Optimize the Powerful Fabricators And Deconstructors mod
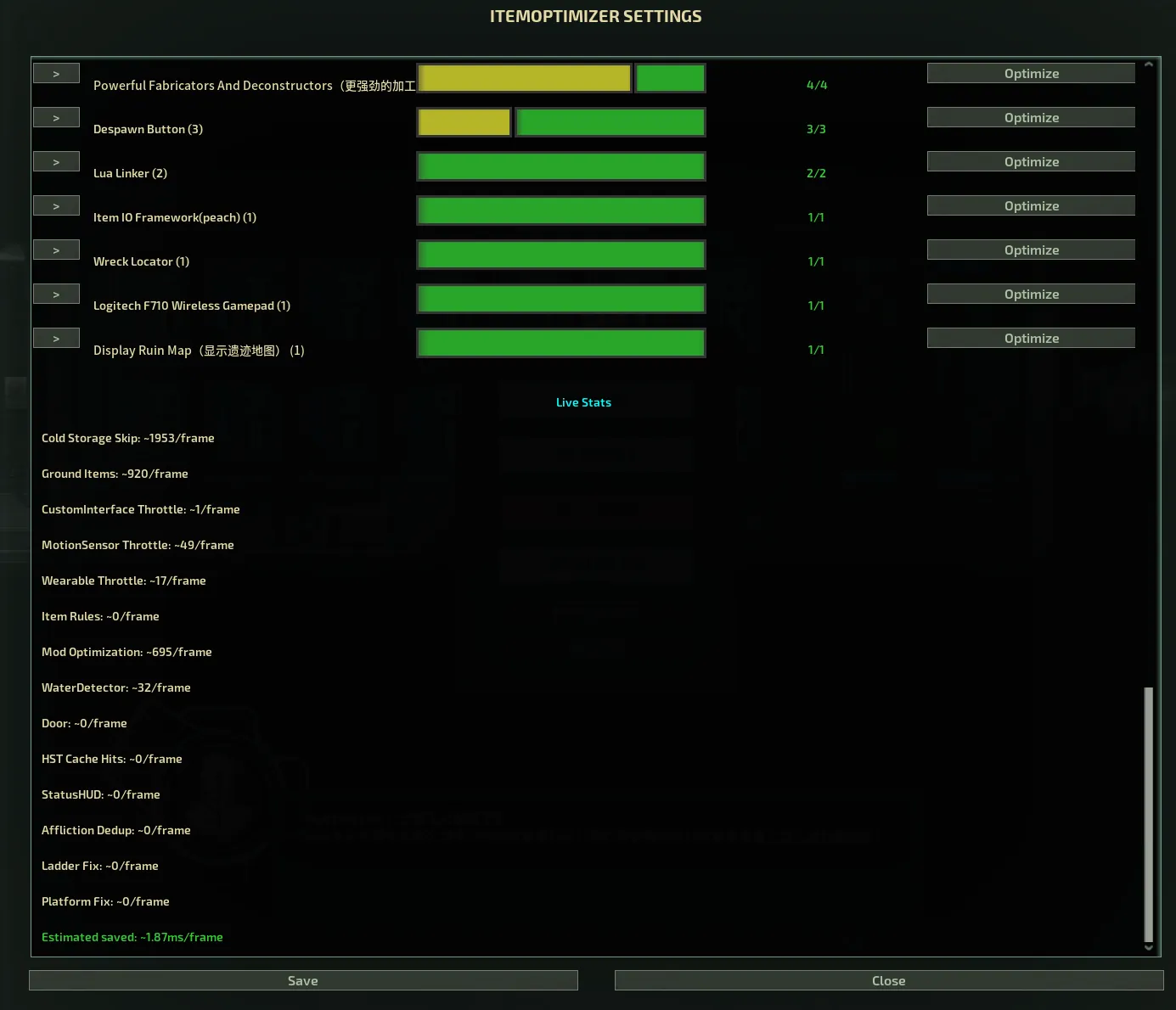The height and width of the screenshot is (1010, 1176). click(1030, 74)
